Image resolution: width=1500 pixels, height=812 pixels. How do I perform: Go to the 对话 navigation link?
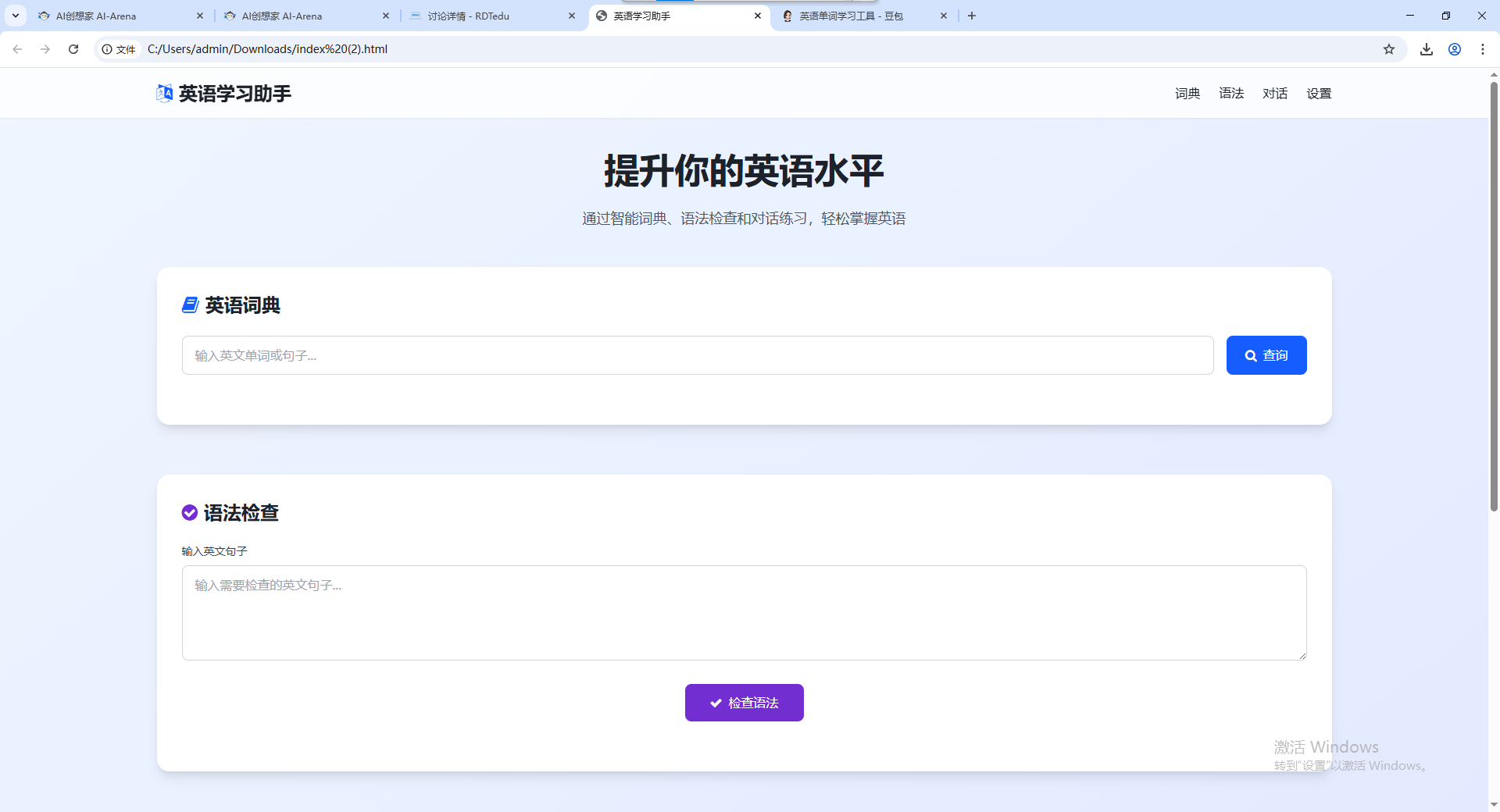[x=1275, y=94]
